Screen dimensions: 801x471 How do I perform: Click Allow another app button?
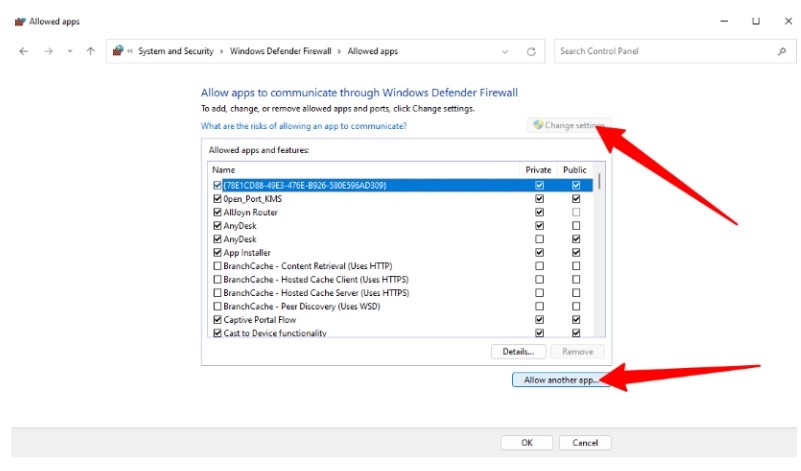pyautogui.click(x=560, y=380)
